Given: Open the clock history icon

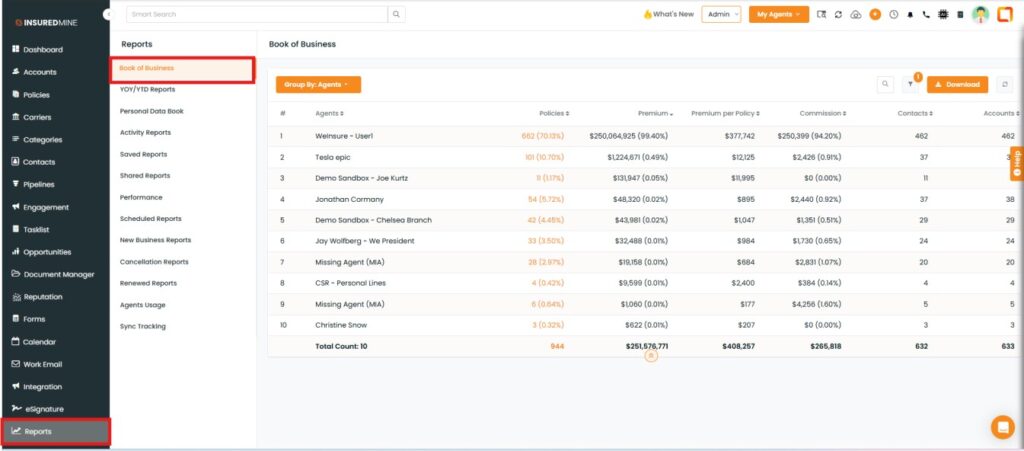Looking at the screenshot, I should (893, 15).
